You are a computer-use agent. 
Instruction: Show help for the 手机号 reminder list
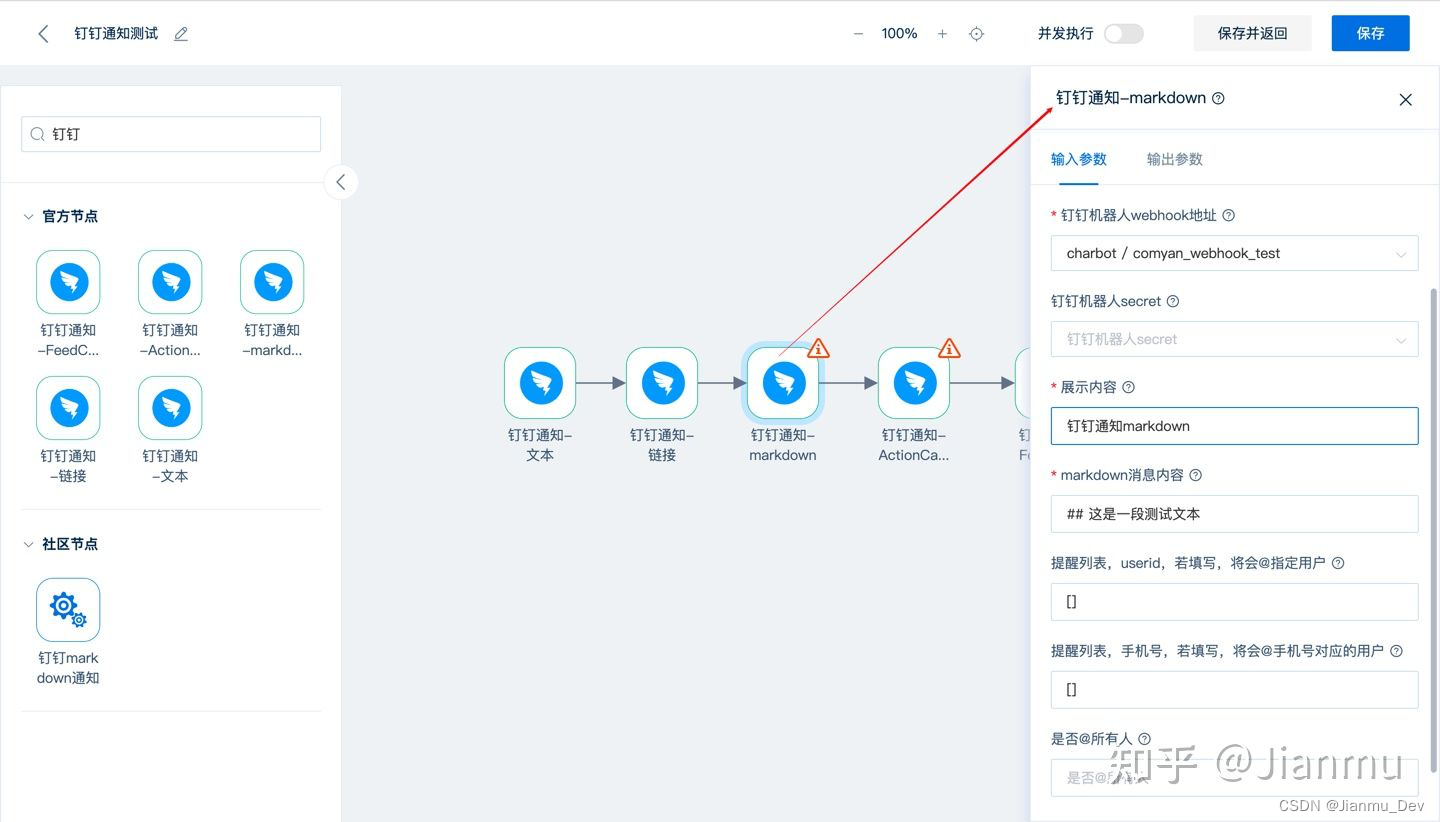(1397, 651)
